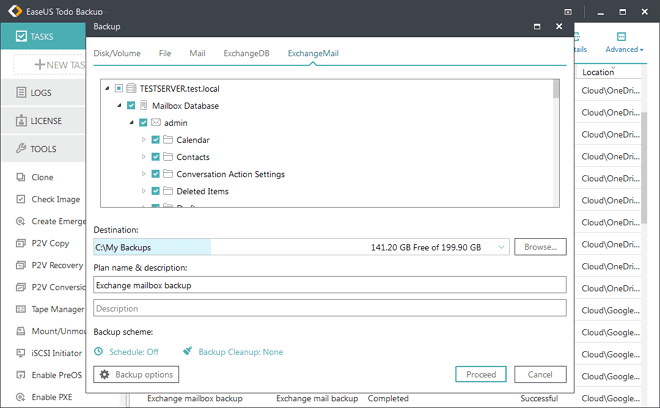660x408 pixels.
Task: Expand the Contacts folder
Action: (x=144, y=157)
